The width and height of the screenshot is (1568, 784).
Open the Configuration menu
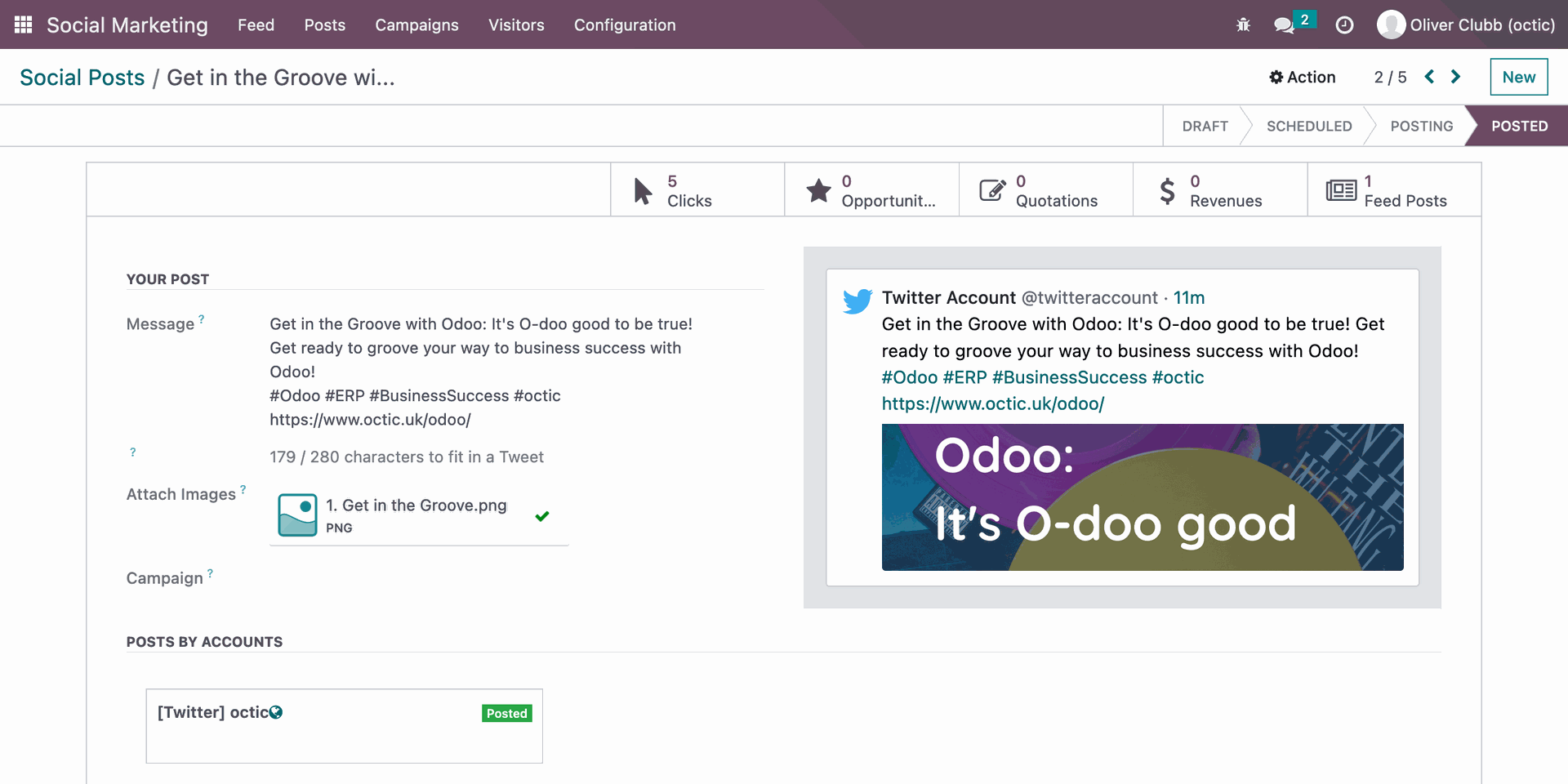(x=625, y=24)
